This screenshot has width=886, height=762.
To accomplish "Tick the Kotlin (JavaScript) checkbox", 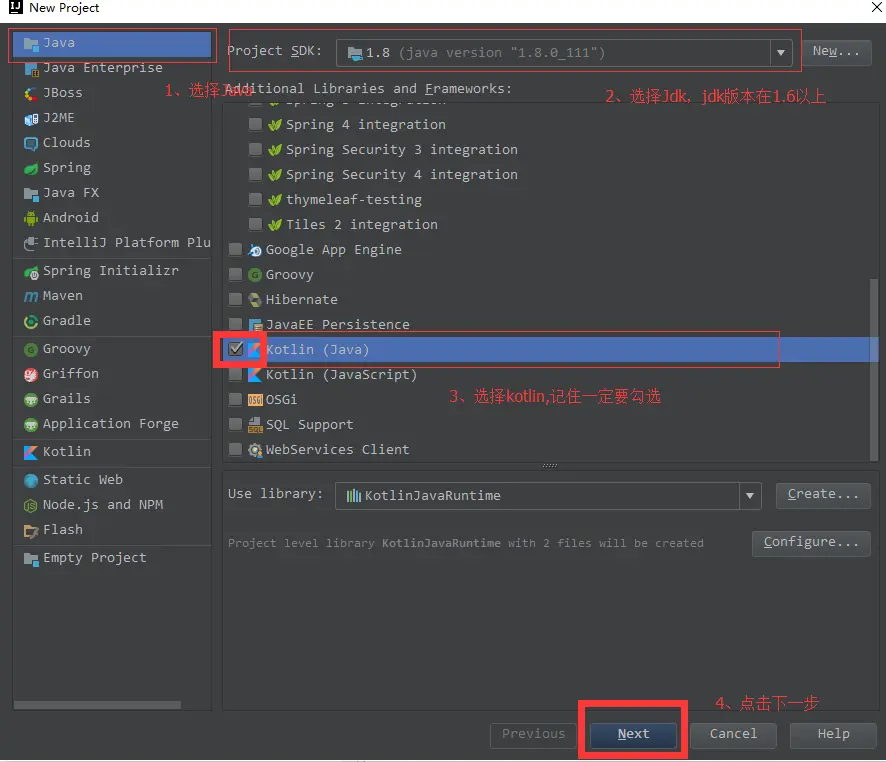I will pos(235,374).
